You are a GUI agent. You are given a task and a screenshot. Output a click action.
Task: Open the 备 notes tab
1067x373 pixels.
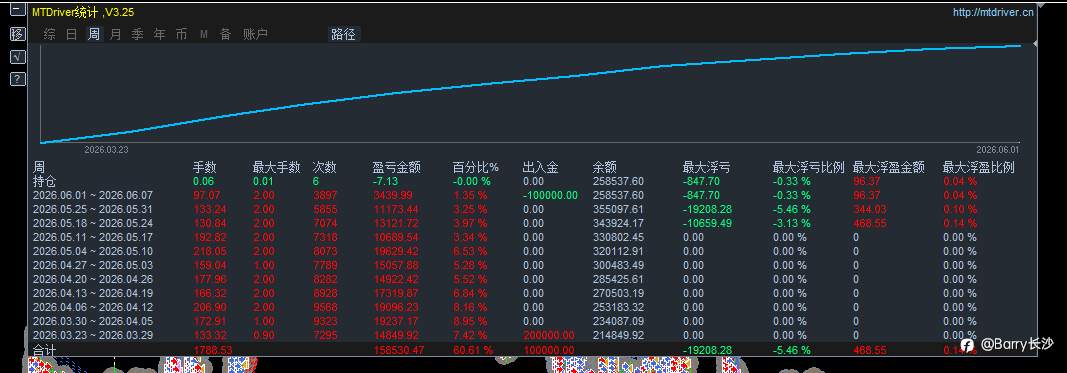[x=225, y=35]
